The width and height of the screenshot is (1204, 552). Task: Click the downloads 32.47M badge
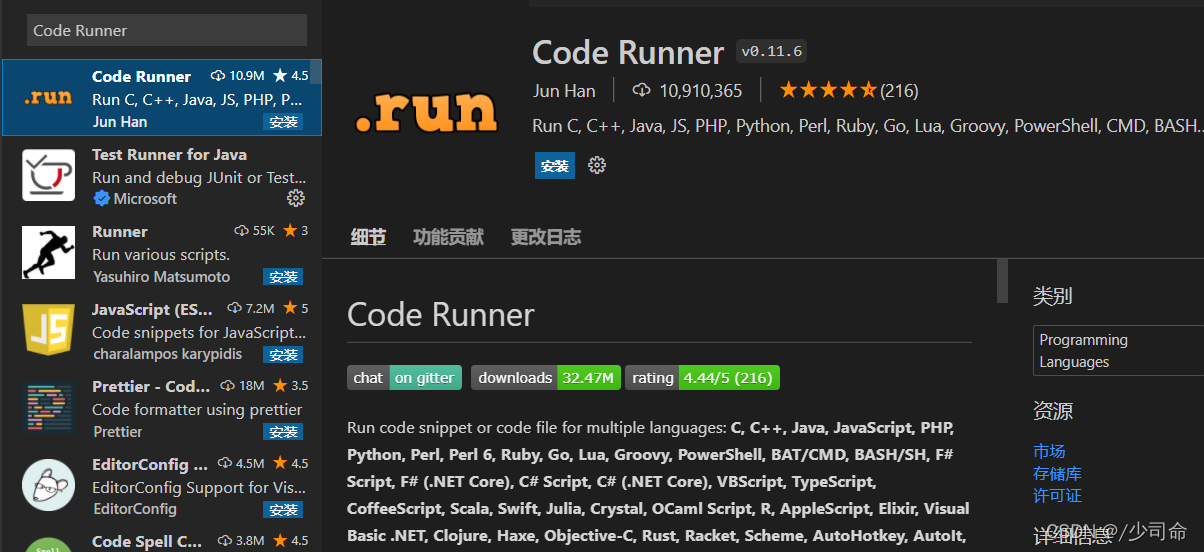pos(546,377)
